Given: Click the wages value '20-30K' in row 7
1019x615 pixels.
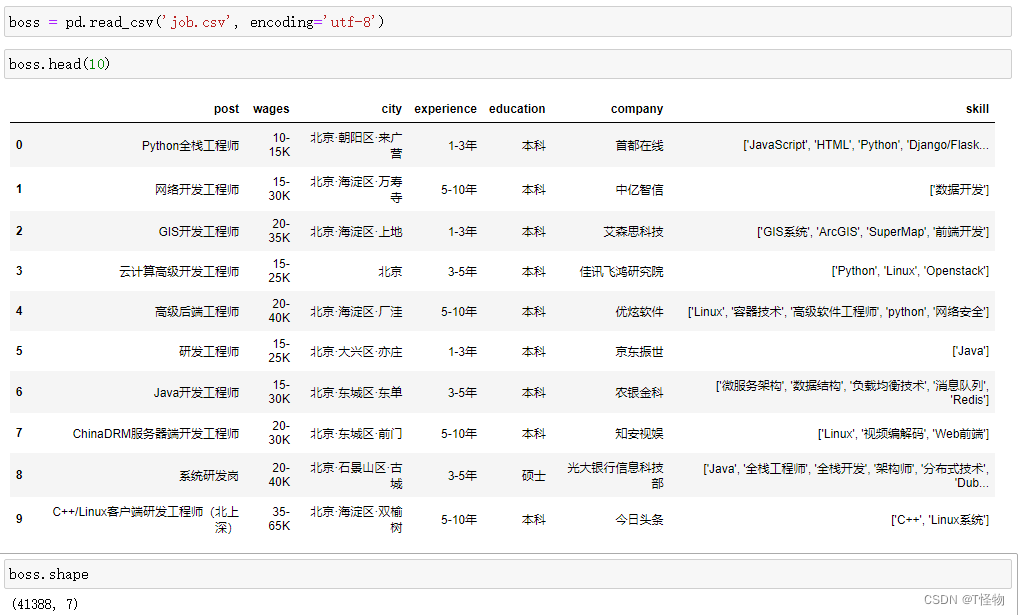Looking at the screenshot, I should pyautogui.click(x=279, y=433).
